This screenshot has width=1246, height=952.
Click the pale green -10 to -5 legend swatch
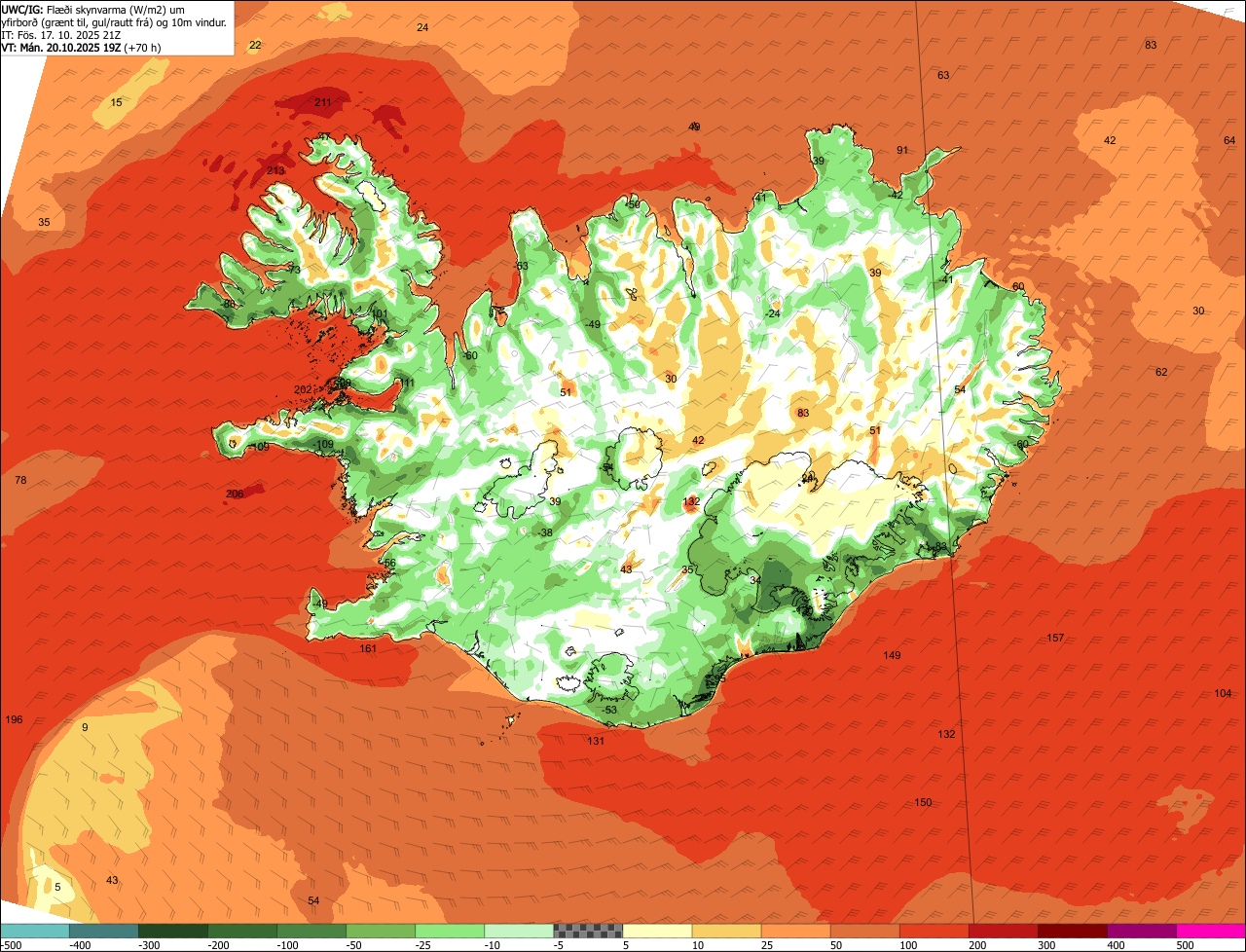coord(519,931)
